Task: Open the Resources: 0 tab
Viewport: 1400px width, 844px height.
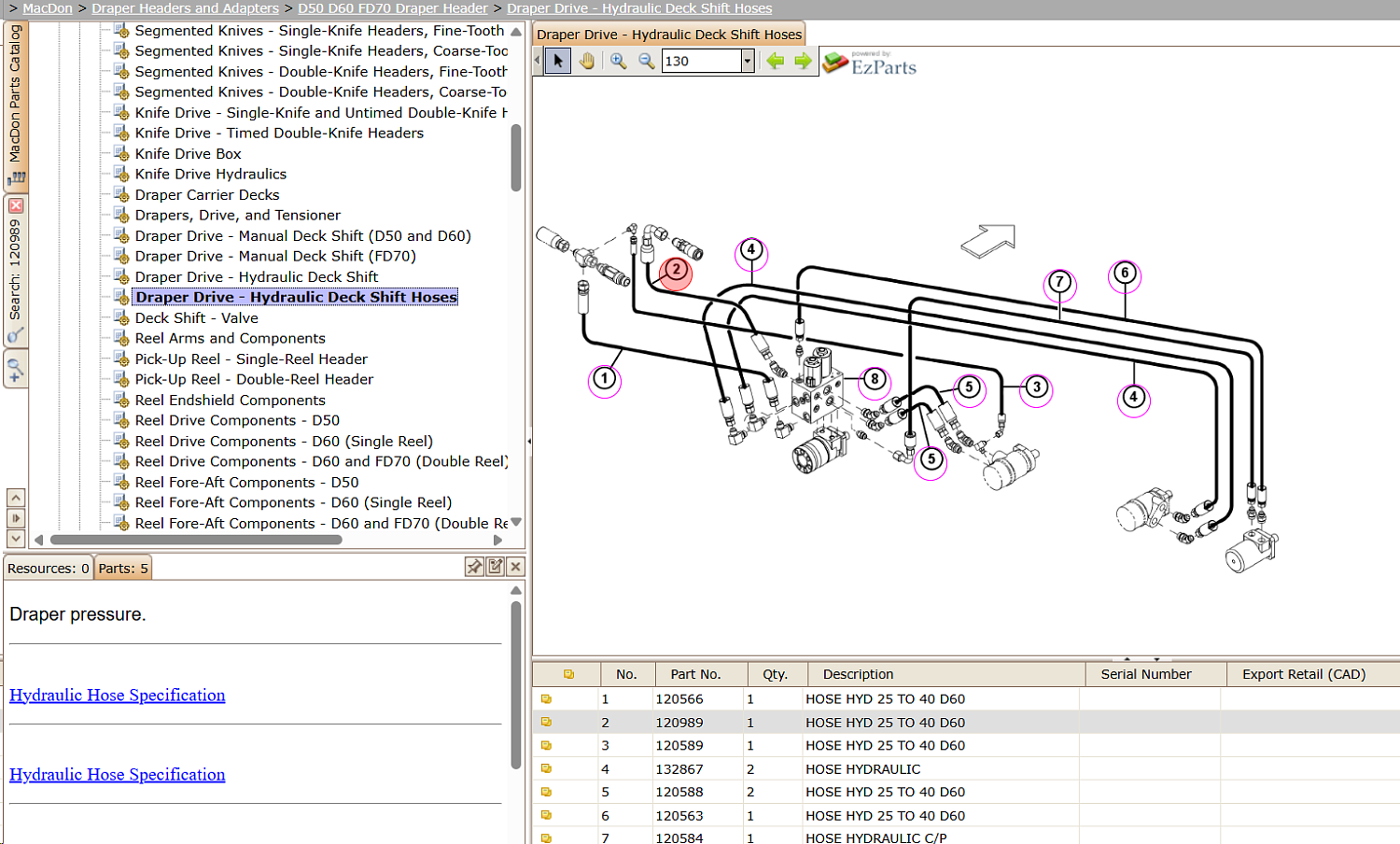Action: (x=49, y=569)
